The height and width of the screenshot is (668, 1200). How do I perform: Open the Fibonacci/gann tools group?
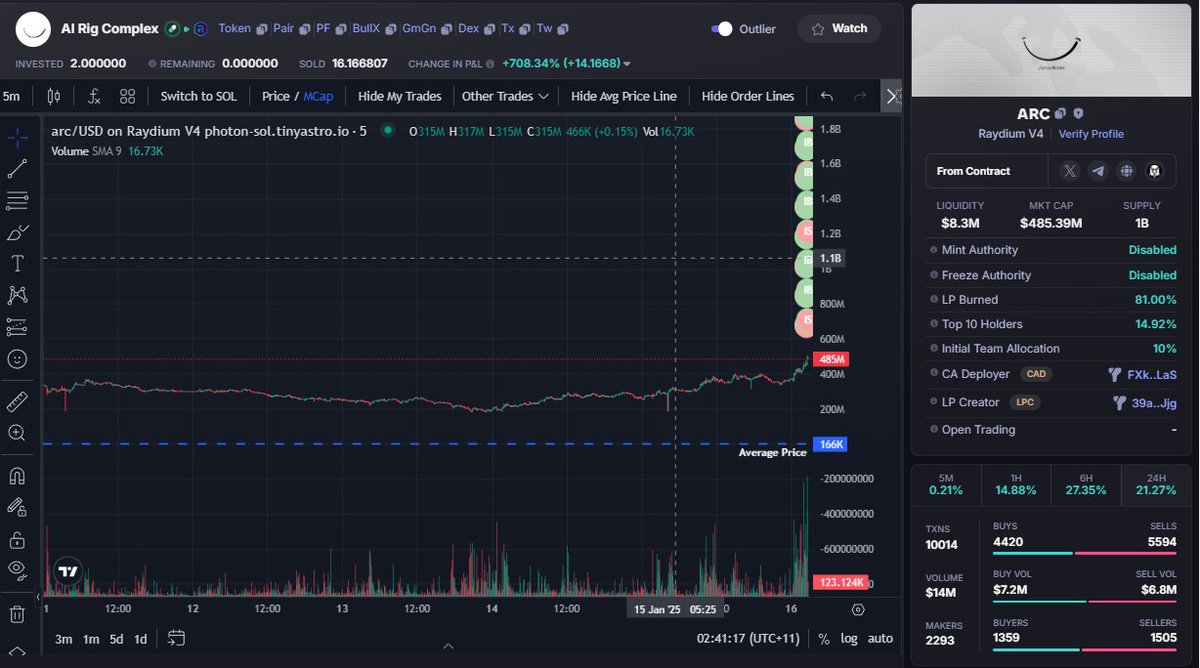click(x=17, y=201)
